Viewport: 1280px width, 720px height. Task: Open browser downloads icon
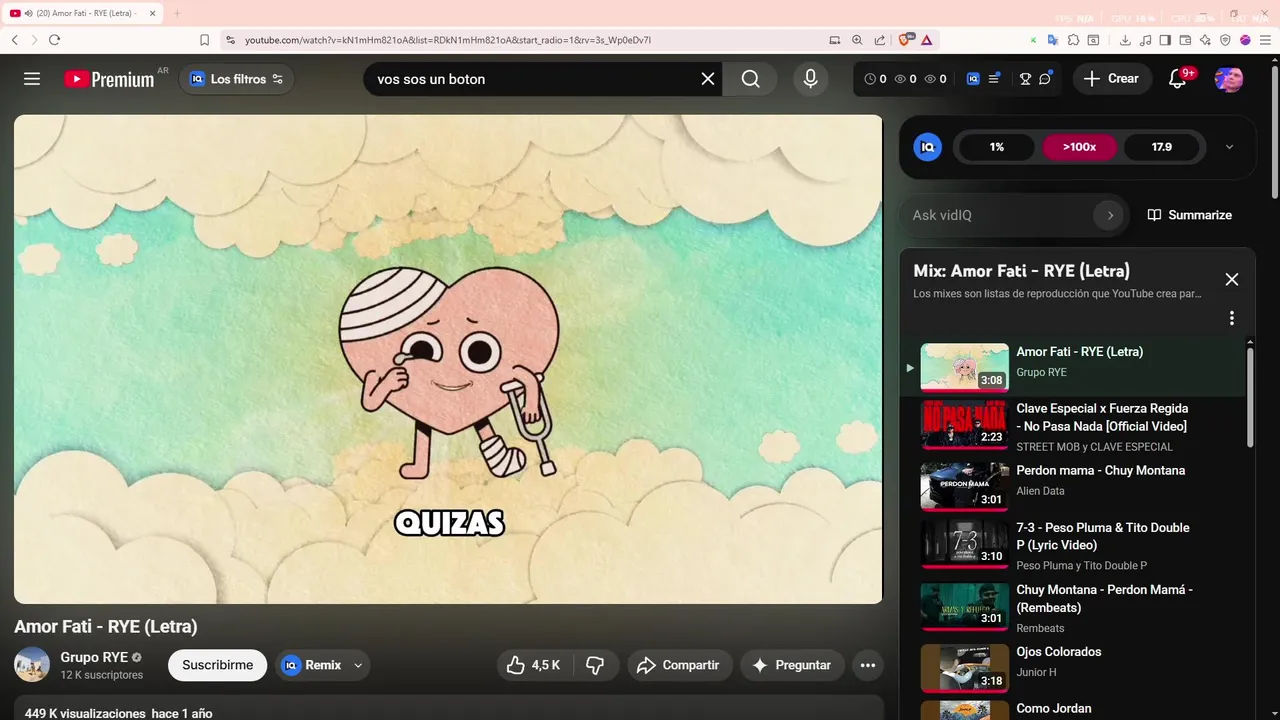(x=1125, y=40)
